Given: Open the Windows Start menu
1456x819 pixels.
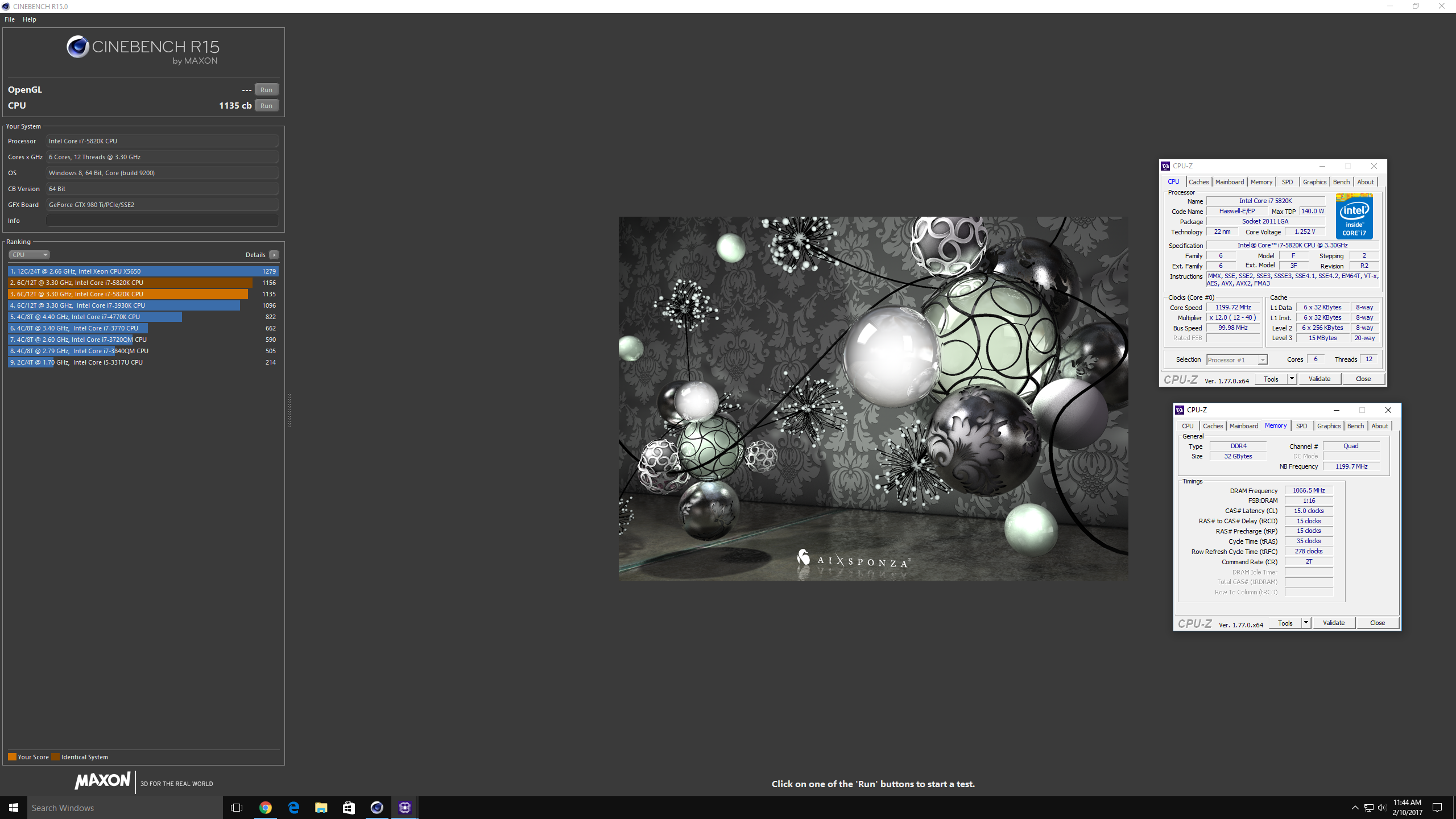Looking at the screenshot, I should [14, 808].
